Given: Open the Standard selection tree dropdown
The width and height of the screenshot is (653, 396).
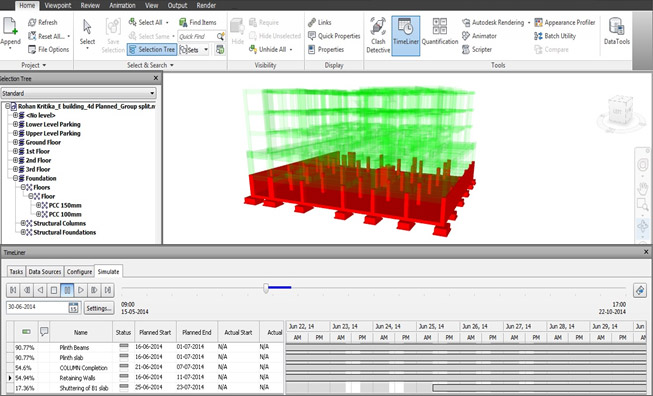Looking at the screenshot, I should pyautogui.click(x=79, y=93).
